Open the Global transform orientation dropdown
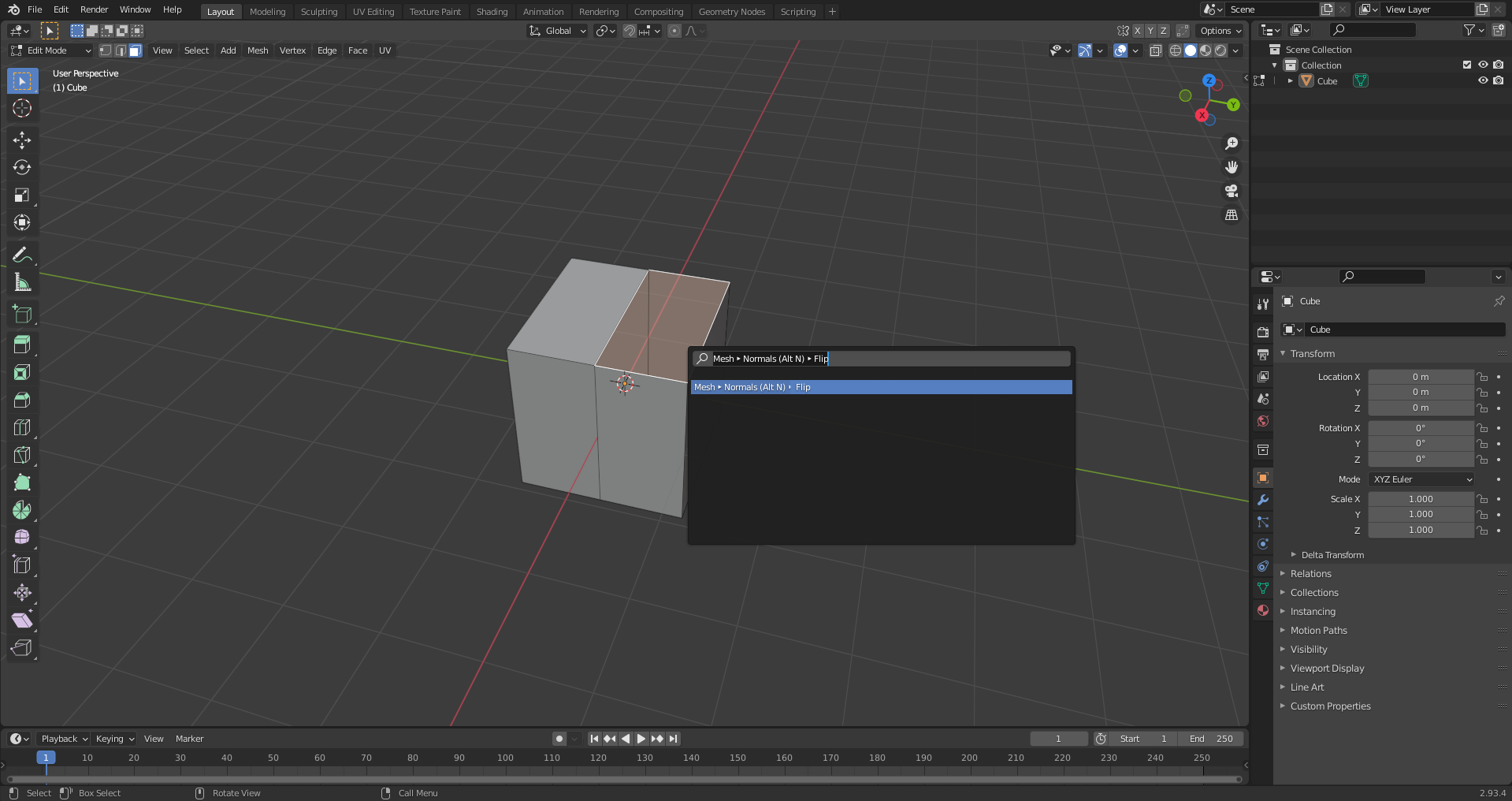 point(558,31)
